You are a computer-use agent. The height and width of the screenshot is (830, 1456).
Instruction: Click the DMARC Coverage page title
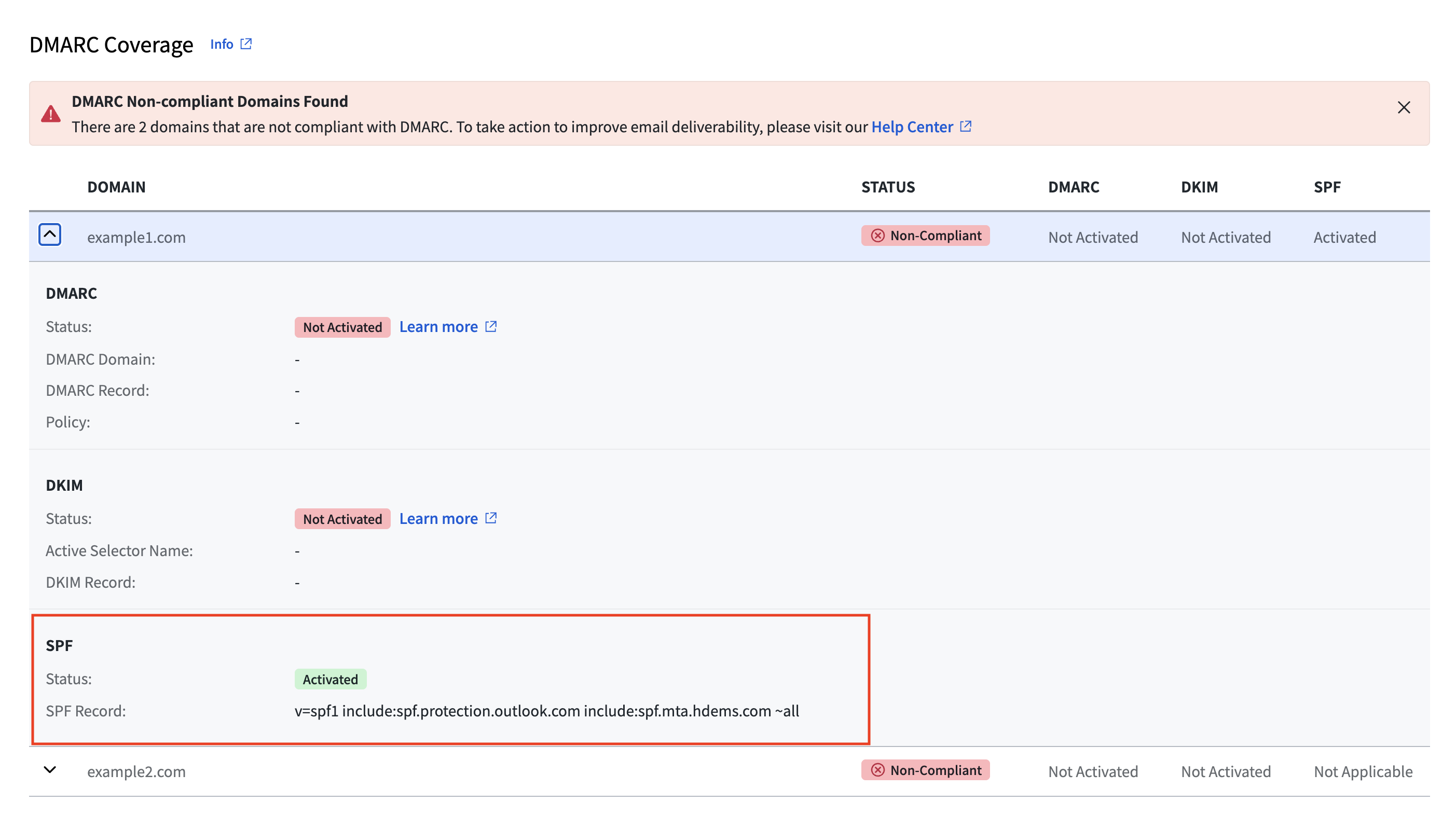pyautogui.click(x=111, y=45)
